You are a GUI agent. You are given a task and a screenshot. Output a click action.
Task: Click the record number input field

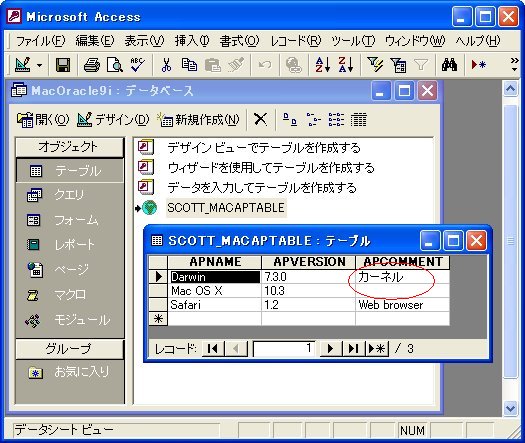pos(284,349)
